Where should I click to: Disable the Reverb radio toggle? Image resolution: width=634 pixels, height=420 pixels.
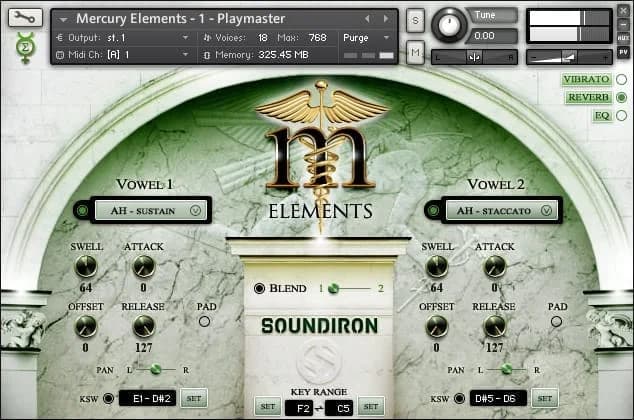[x=621, y=97]
